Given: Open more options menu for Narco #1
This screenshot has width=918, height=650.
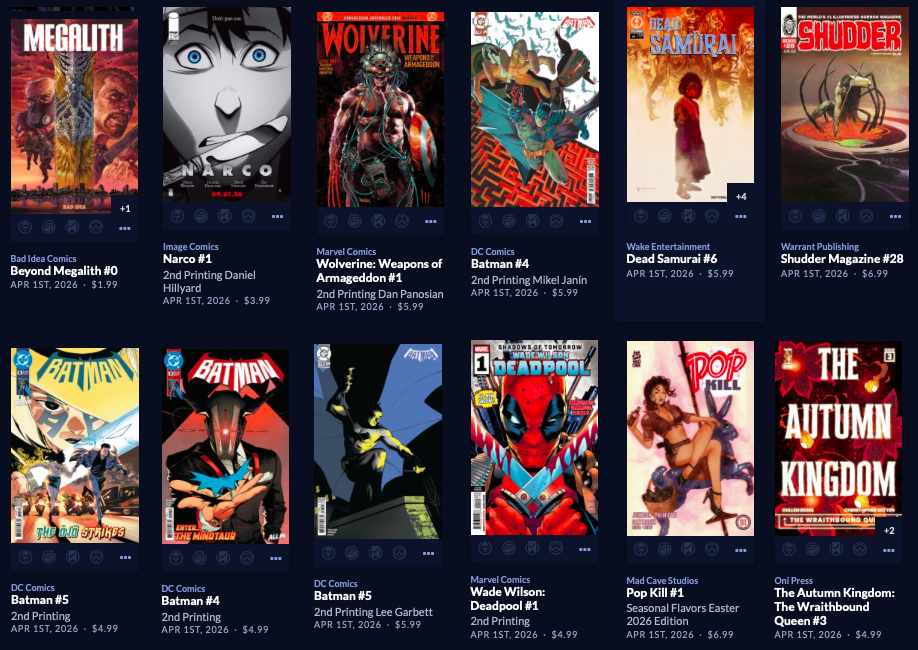Looking at the screenshot, I should [278, 216].
